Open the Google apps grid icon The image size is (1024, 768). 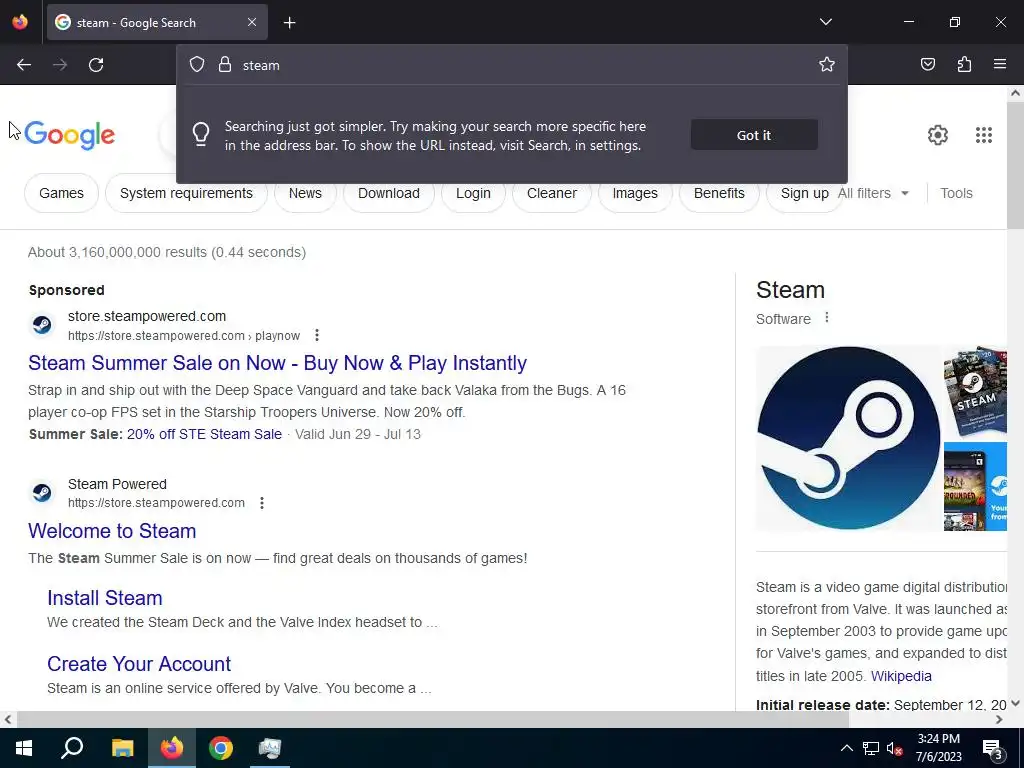point(984,135)
